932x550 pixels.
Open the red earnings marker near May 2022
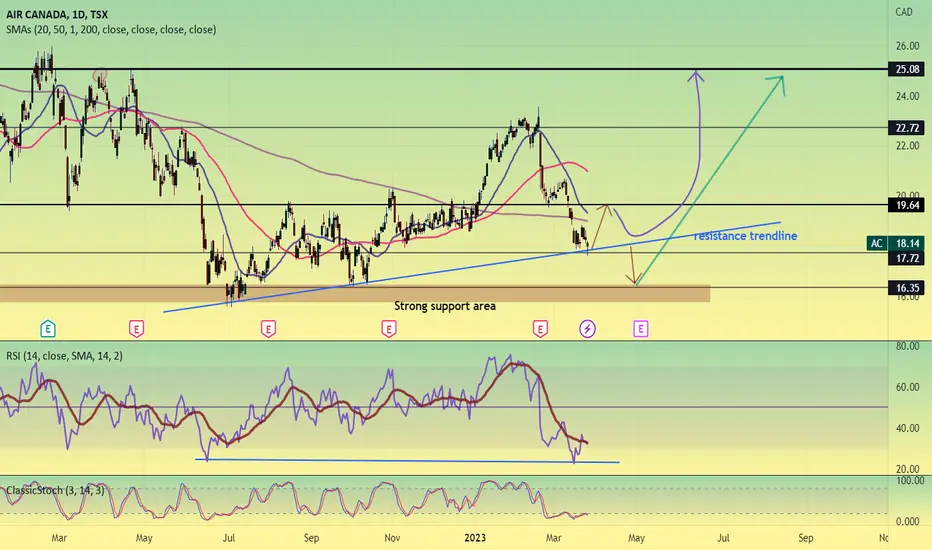(x=137, y=328)
